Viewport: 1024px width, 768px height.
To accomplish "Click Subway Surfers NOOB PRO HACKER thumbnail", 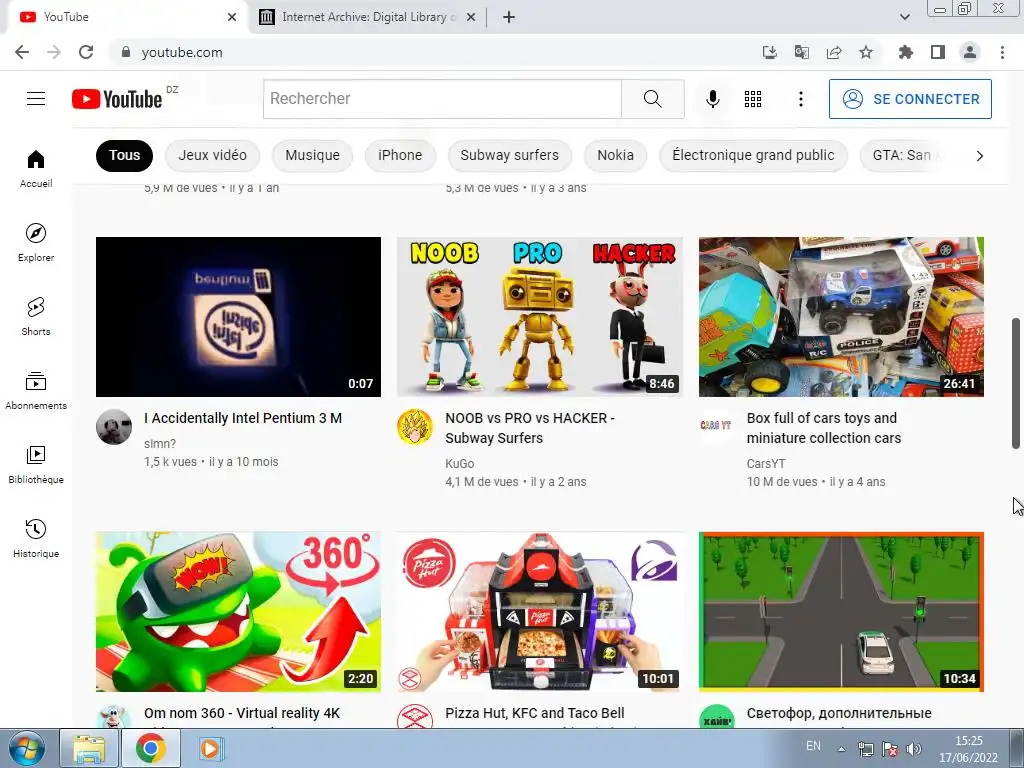I will click(x=539, y=317).
